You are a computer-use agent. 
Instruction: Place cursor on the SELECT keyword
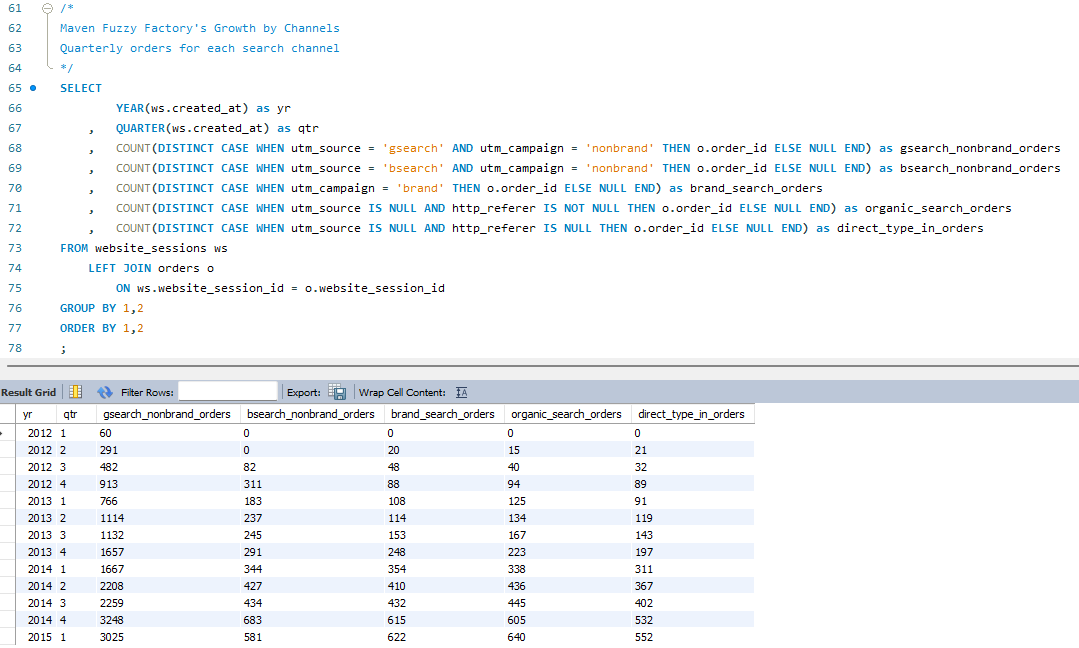pyautogui.click(x=79, y=88)
